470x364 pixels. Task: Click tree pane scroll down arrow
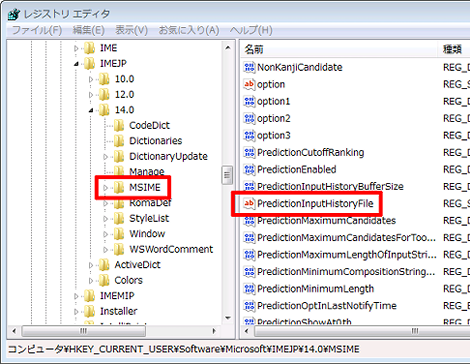click(x=228, y=318)
